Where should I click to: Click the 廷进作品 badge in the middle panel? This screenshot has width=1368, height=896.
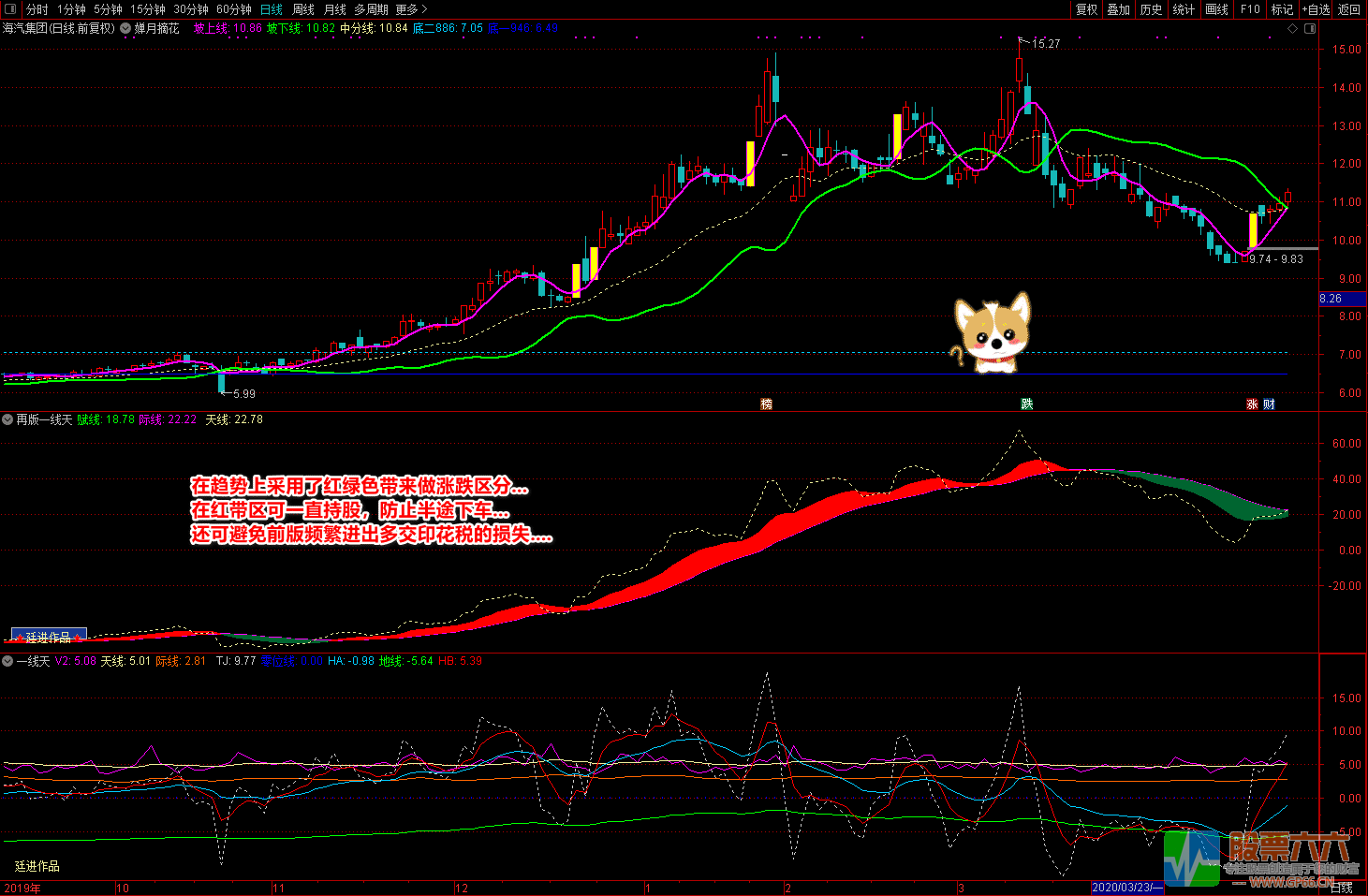click(x=49, y=637)
